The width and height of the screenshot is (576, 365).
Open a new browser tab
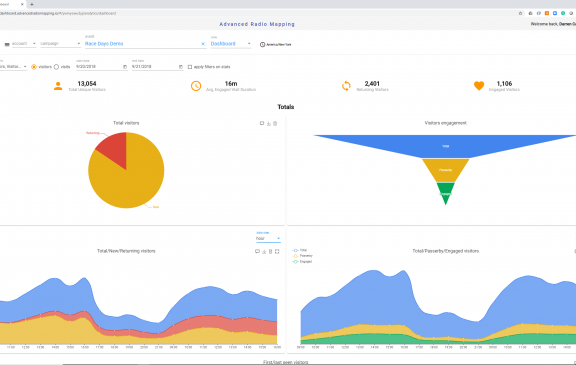(32, 4)
